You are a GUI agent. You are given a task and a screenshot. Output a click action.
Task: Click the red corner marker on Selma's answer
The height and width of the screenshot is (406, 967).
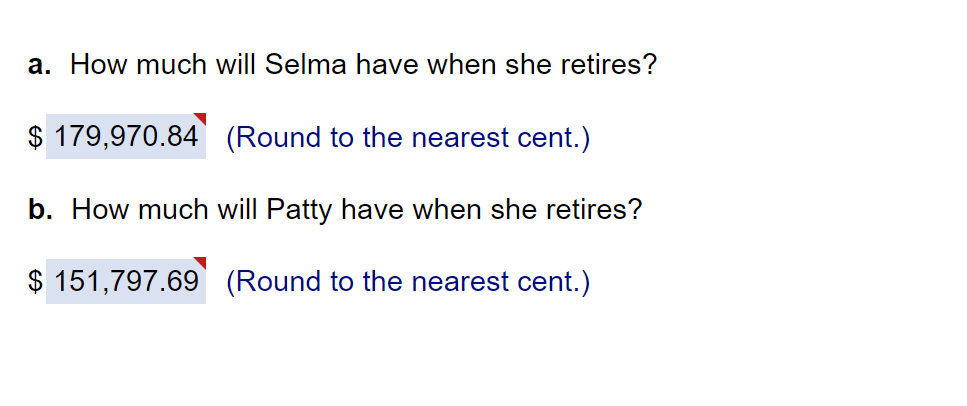click(x=201, y=118)
